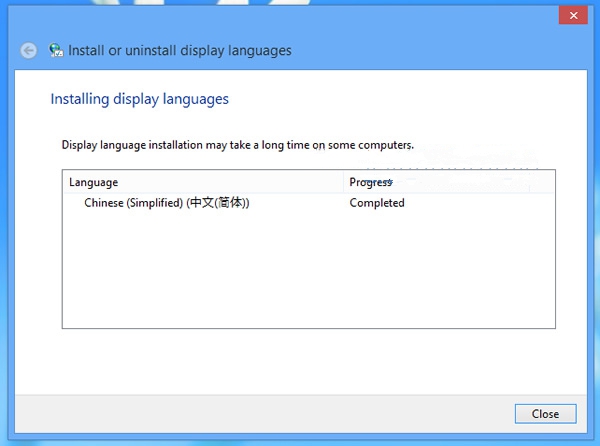Sort by the Language column header
The image size is (600, 446).
94,182
